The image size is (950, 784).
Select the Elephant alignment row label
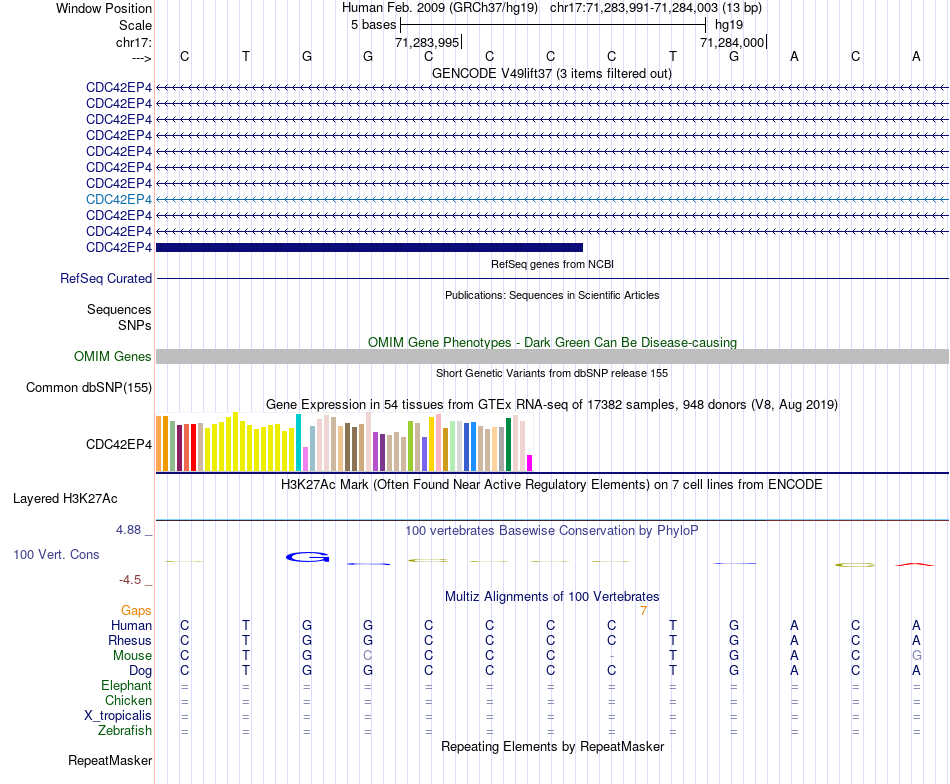(x=126, y=686)
